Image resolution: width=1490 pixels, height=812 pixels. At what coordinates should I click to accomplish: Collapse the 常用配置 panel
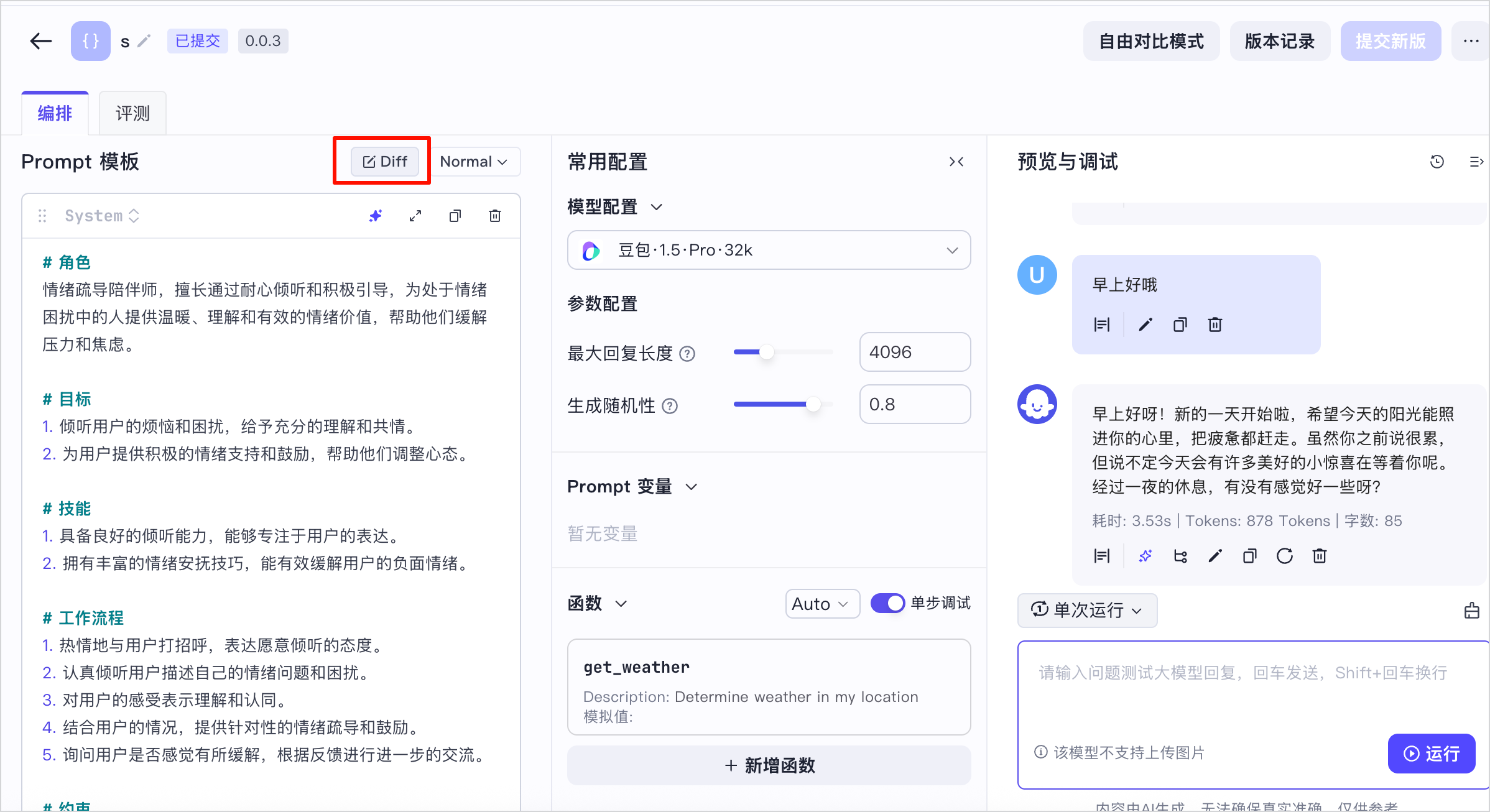tap(956, 162)
